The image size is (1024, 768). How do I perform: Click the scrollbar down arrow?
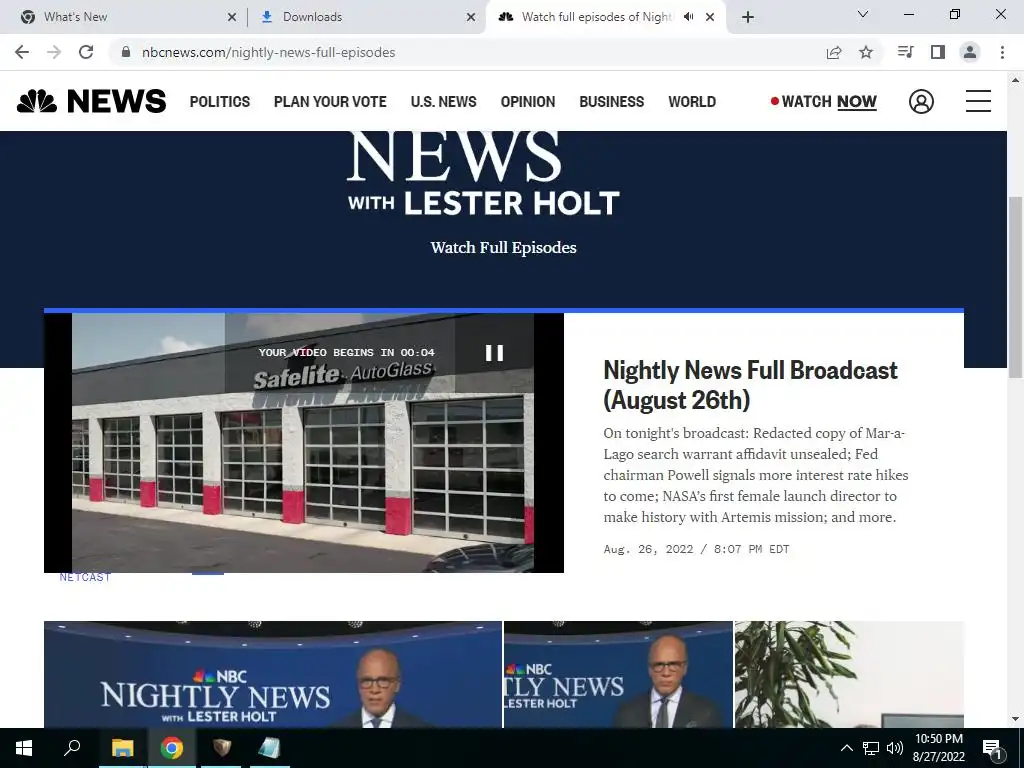pos(1015,719)
